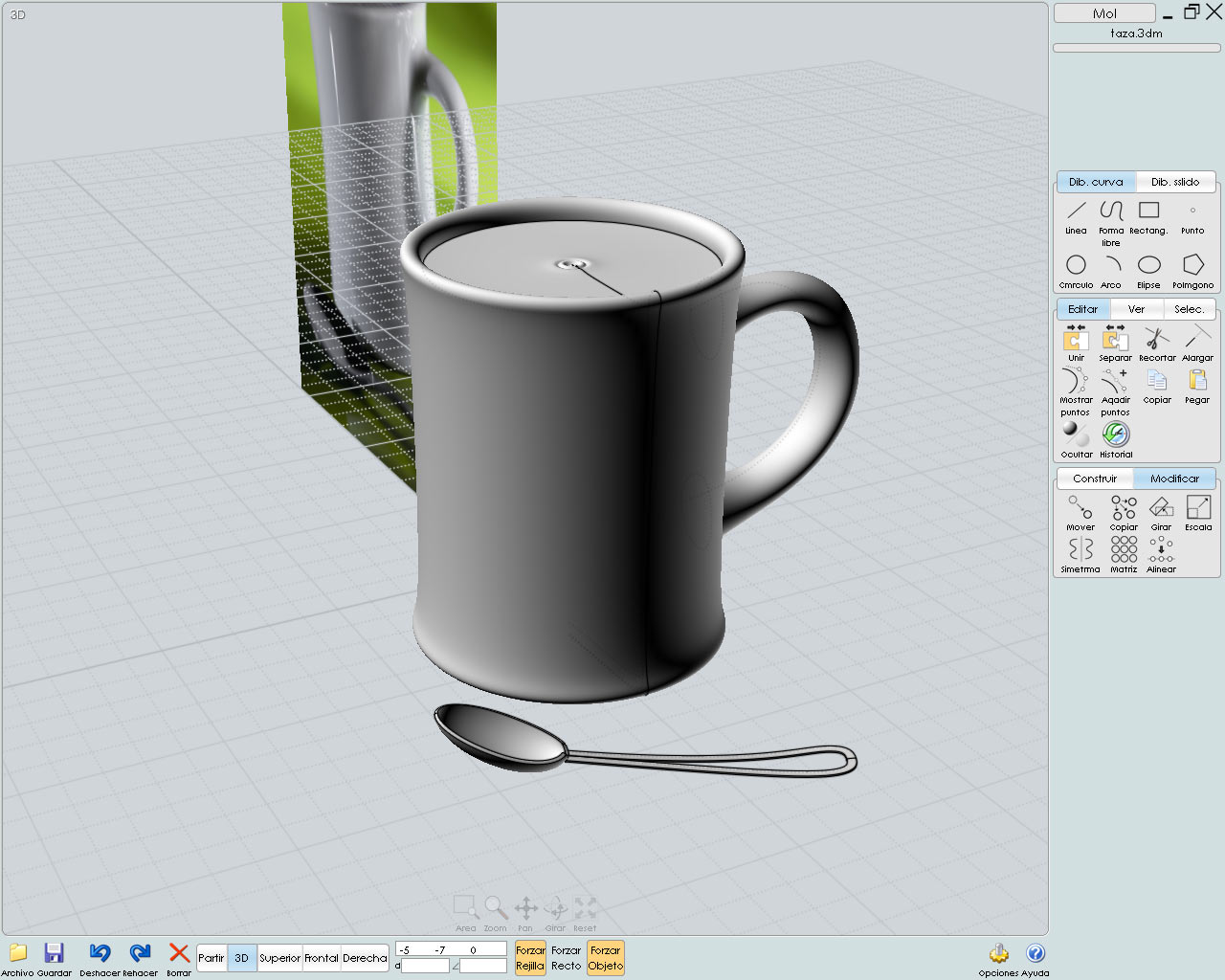Save the model with Guardar
1225x980 pixels.
pyautogui.click(x=54, y=959)
